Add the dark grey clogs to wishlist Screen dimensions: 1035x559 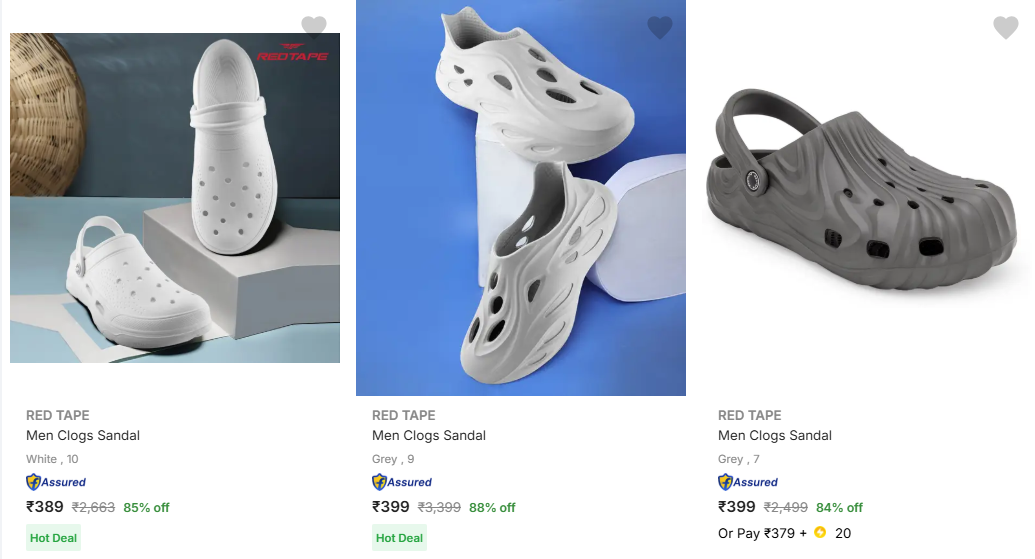[1005, 27]
